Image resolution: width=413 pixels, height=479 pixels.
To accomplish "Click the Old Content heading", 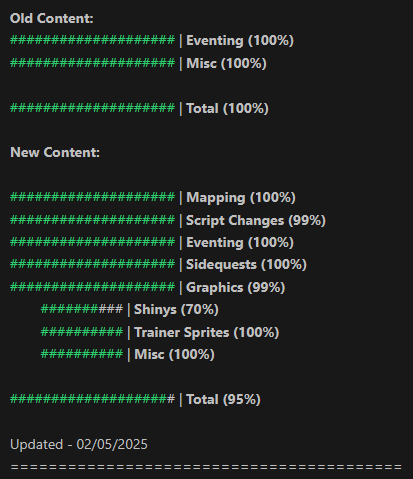I will tap(52, 18).
